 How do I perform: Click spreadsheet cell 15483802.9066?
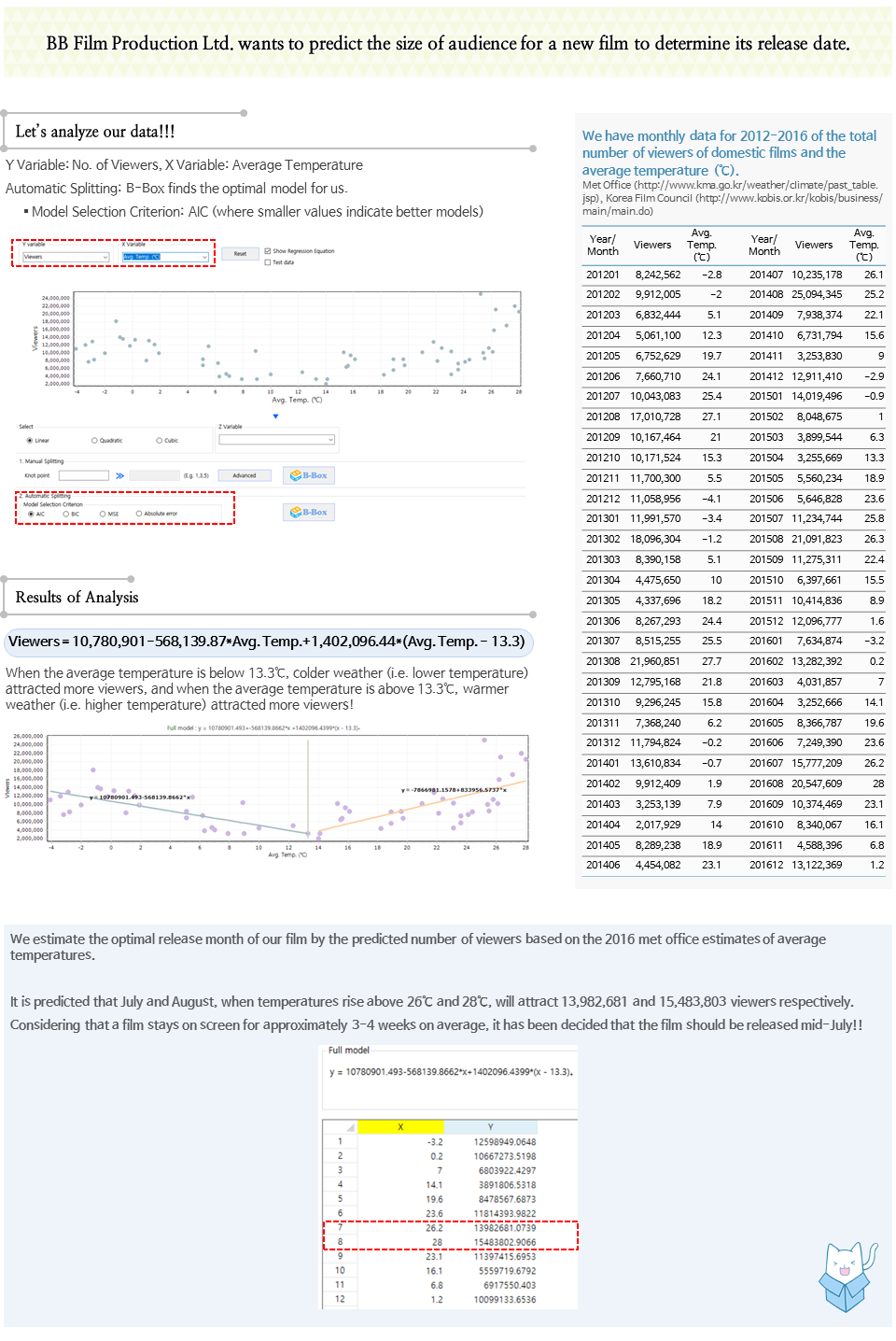(505, 1242)
